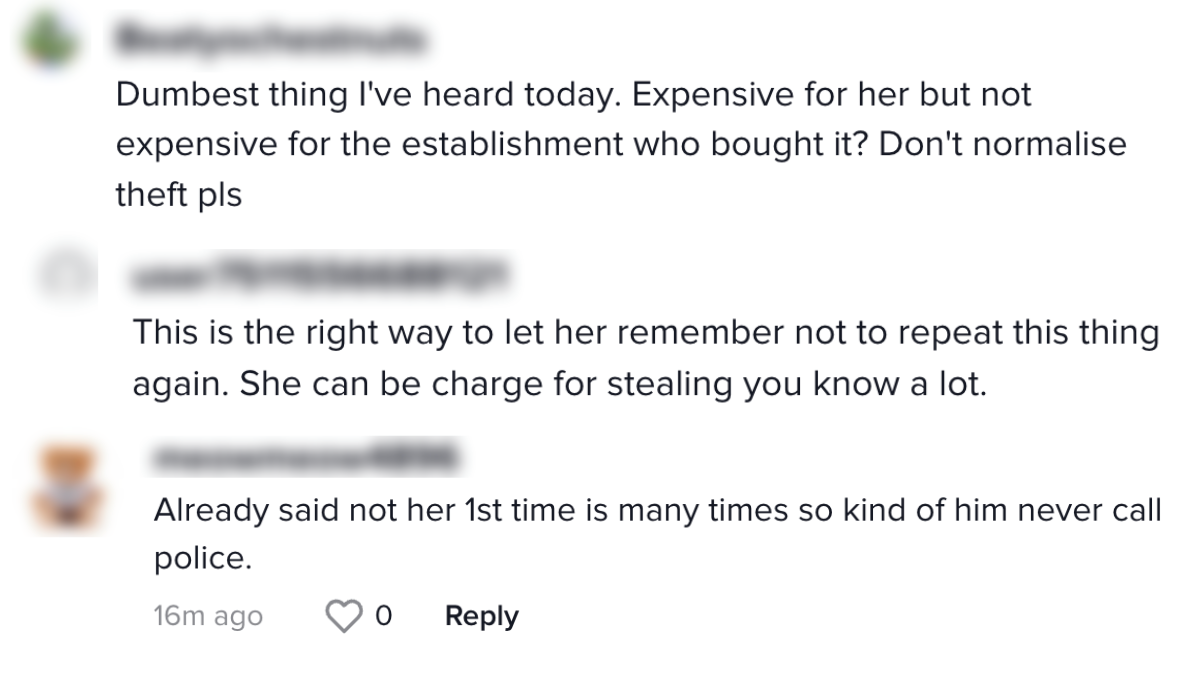
Task: Like the comment using the heart icon
Action: coord(344,616)
